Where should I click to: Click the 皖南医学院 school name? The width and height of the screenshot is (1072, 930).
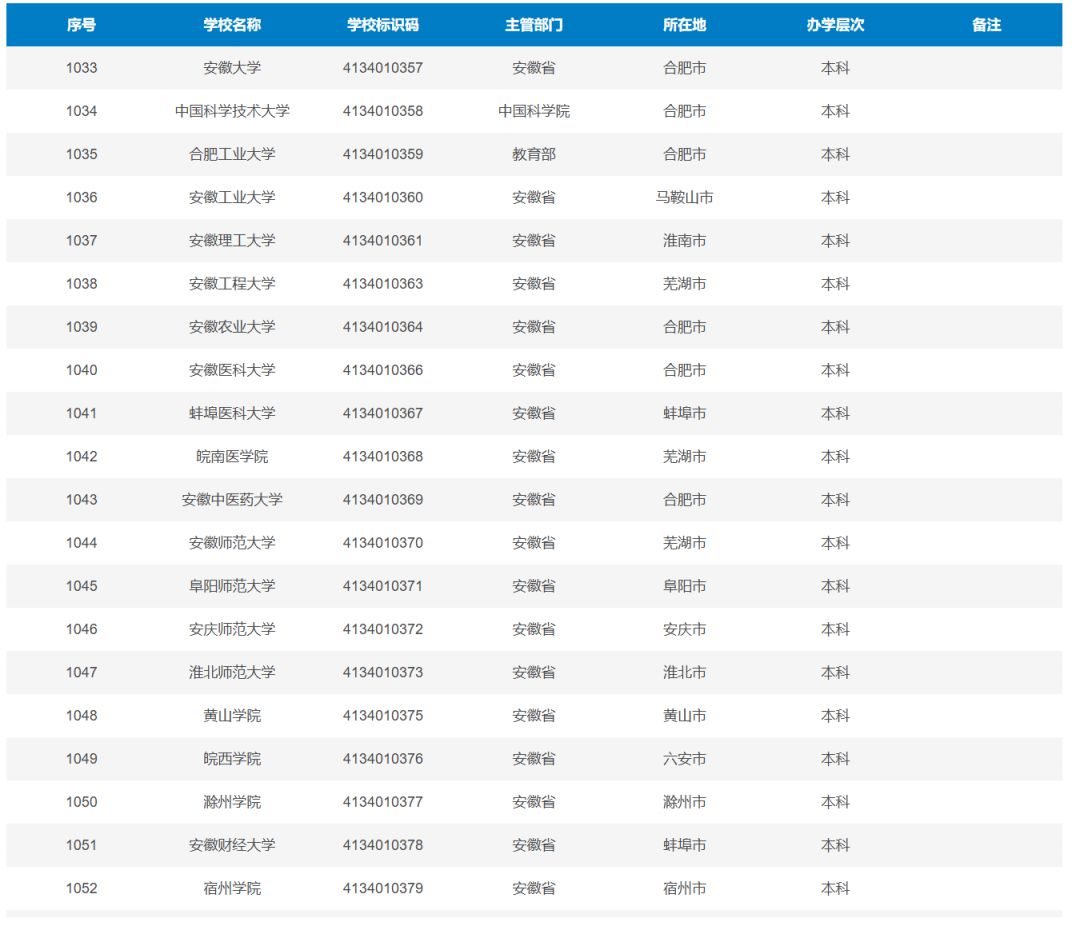pyautogui.click(x=232, y=456)
